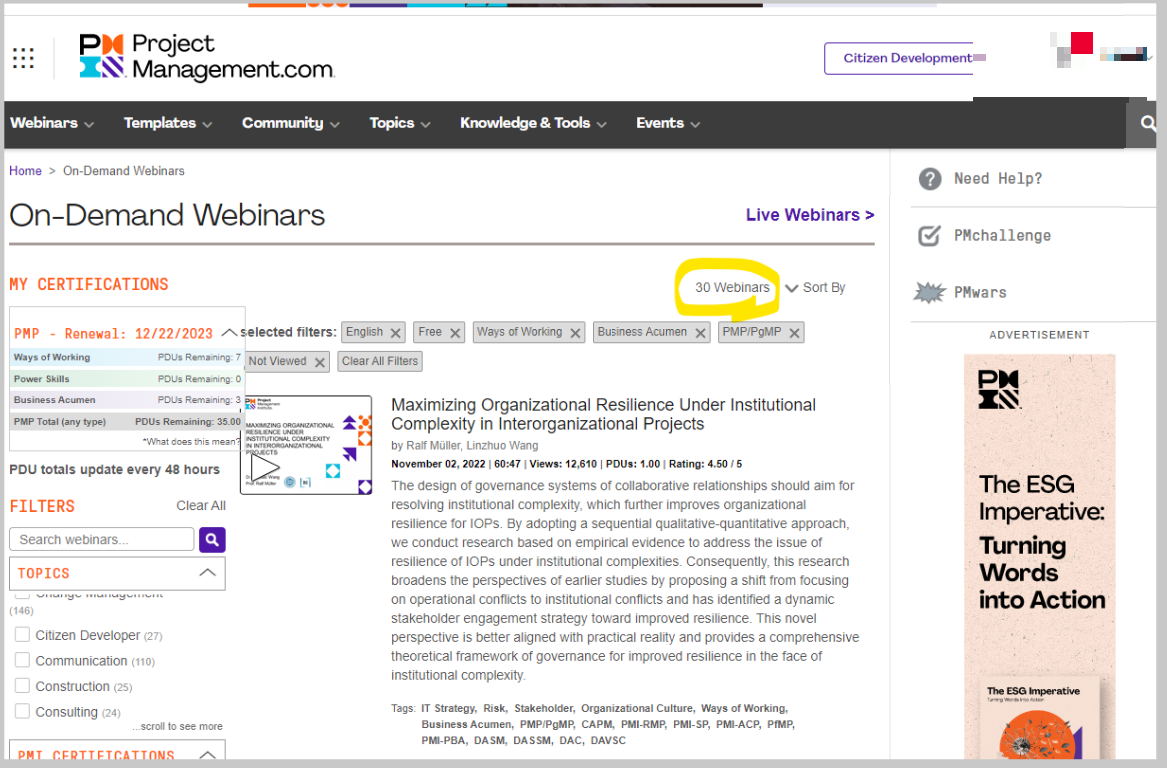Click the 30 Webinars count

732,287
